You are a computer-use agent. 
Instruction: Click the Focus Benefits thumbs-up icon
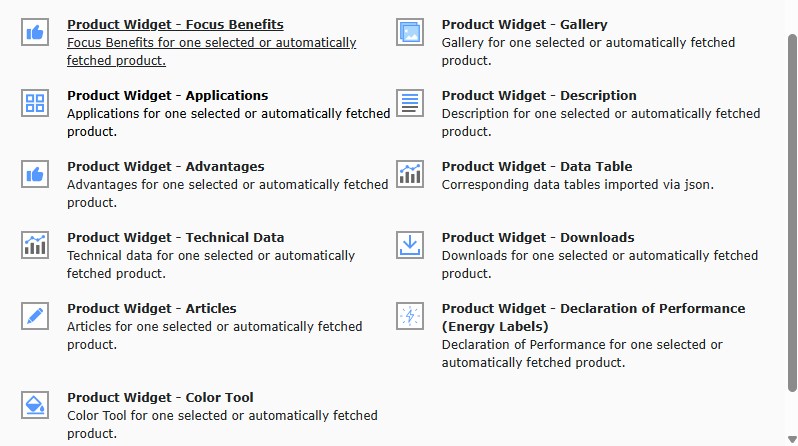pos(35,32)
